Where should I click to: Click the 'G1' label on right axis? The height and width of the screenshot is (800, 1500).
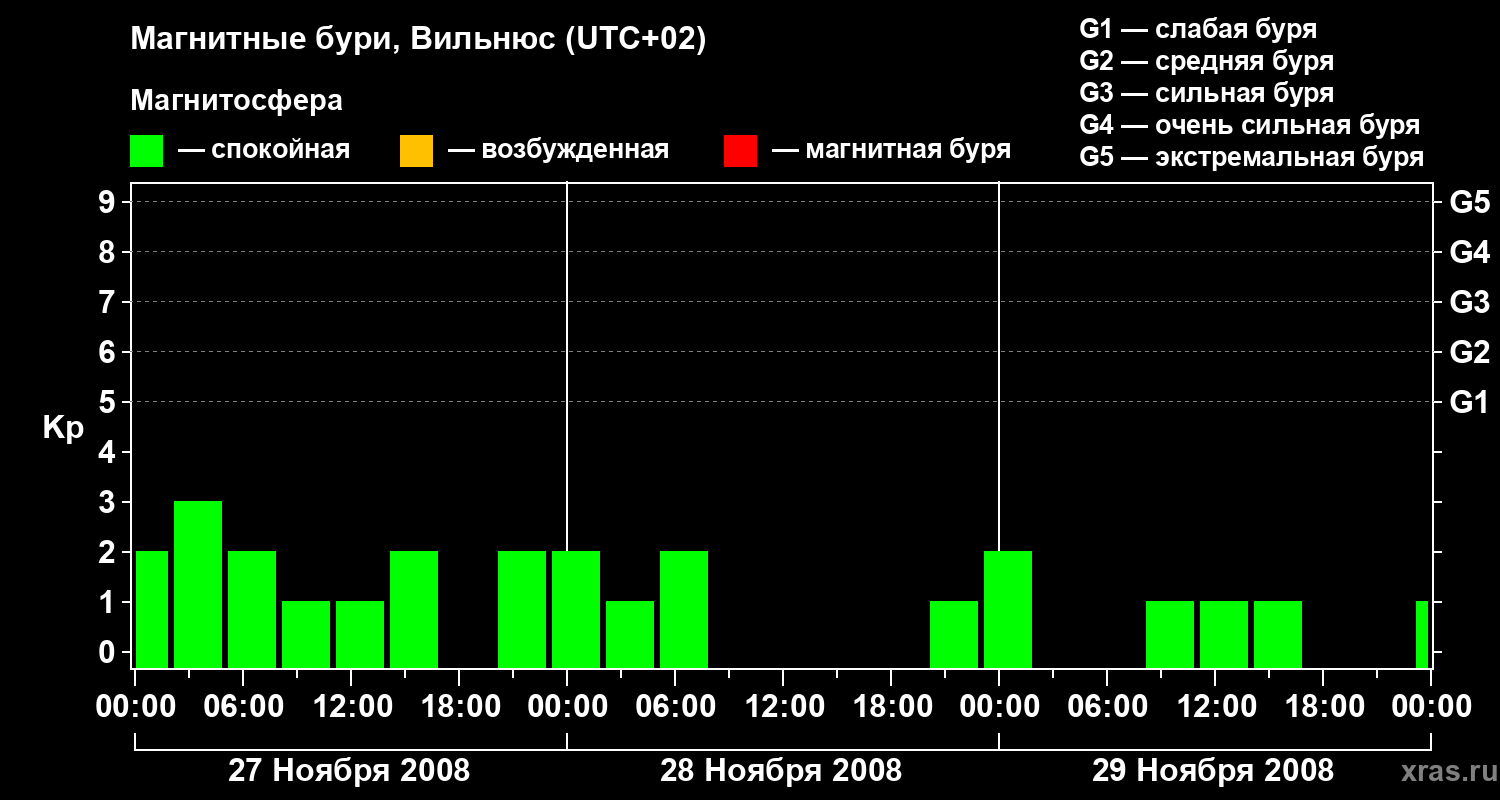click(1470, 402)
